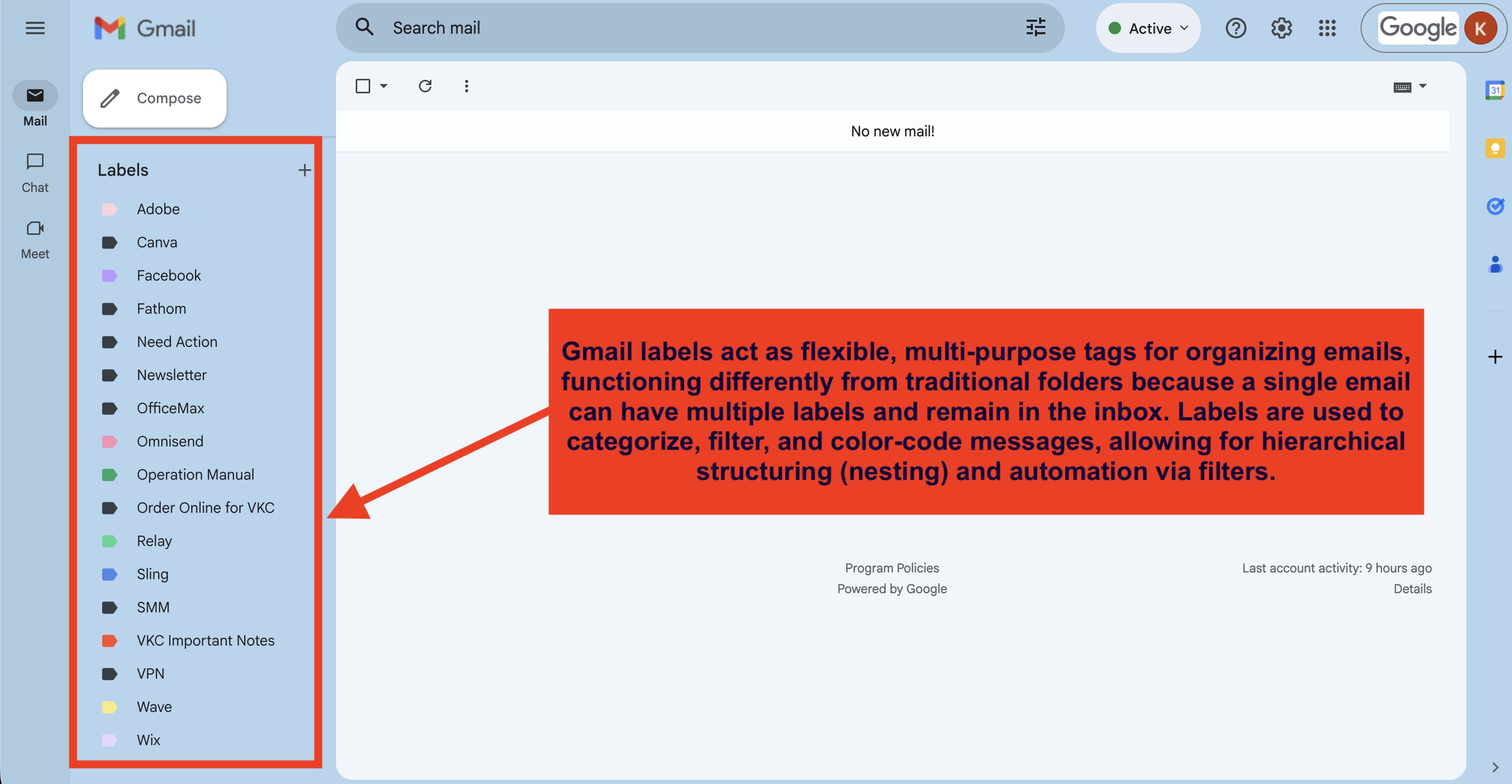Create new label with plus icon
The height and width of the screenshot is (784, 1512).
click(304, 170)
